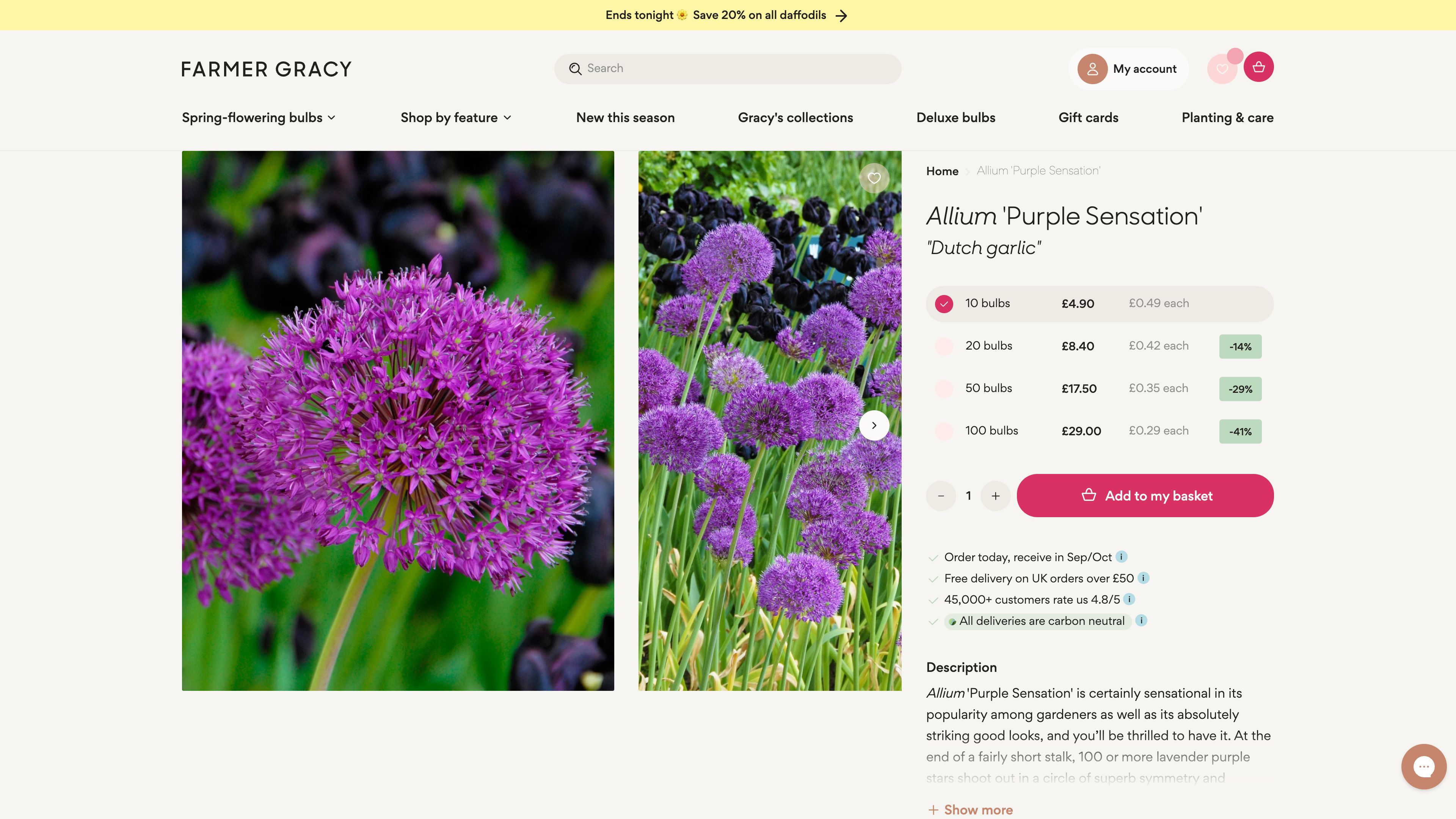Click the heart favourite icon on product photo
The width and height of the screenshot is (1456, 819).
[x=874, y=178]
